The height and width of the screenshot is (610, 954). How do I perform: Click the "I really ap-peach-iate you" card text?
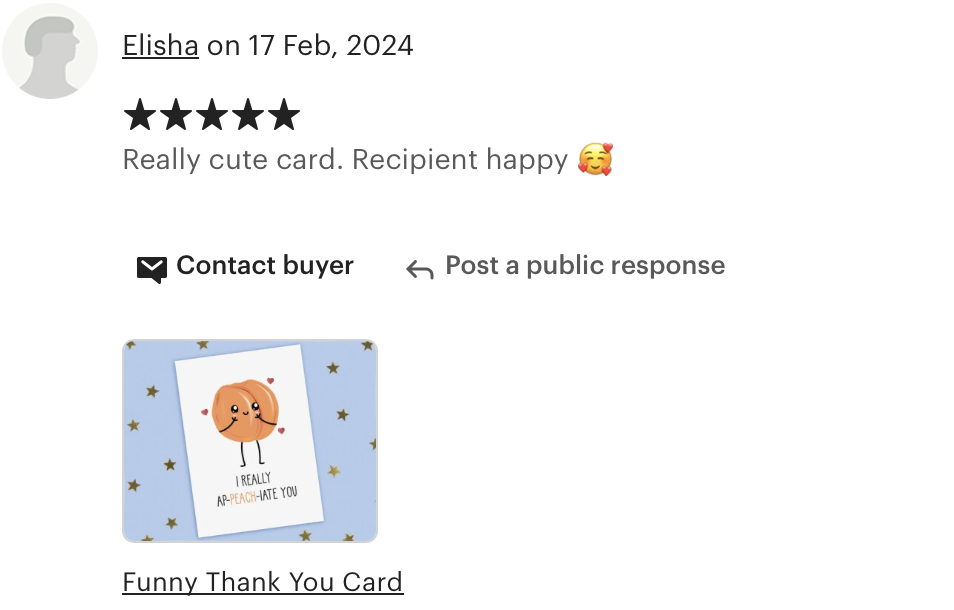tap(256, 490)
